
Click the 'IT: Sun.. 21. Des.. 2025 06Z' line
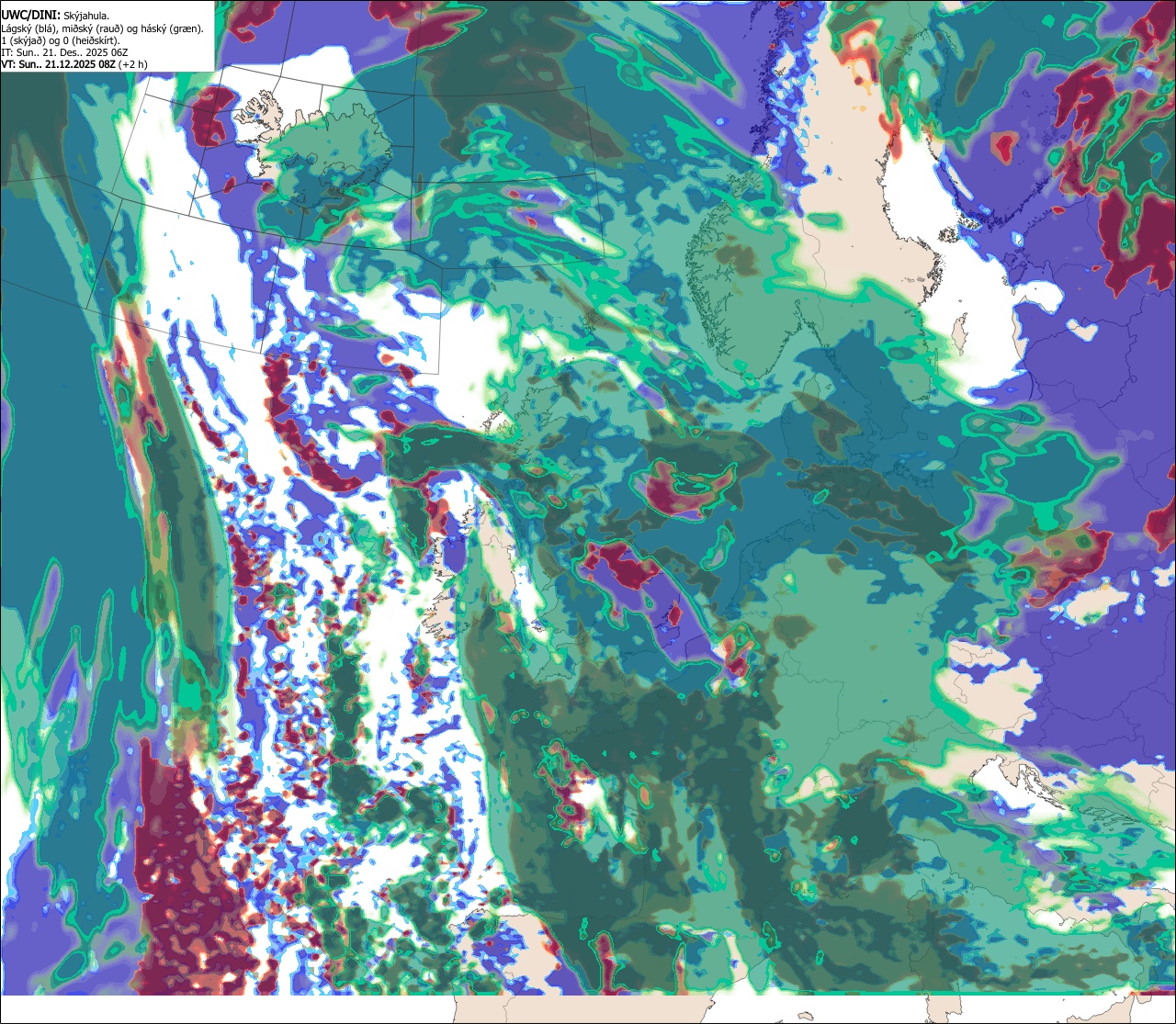point(63,52)
